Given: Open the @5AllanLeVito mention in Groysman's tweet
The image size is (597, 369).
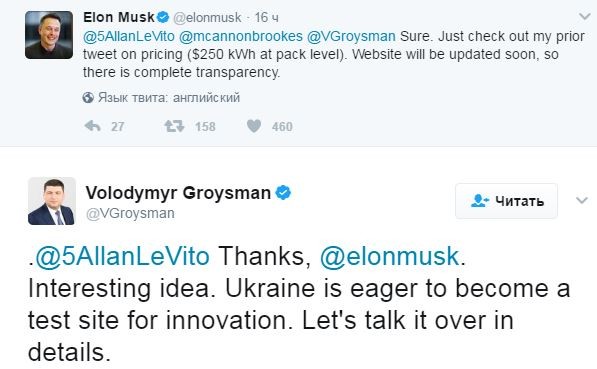Looking at the screenshot, I should (122, 256).
